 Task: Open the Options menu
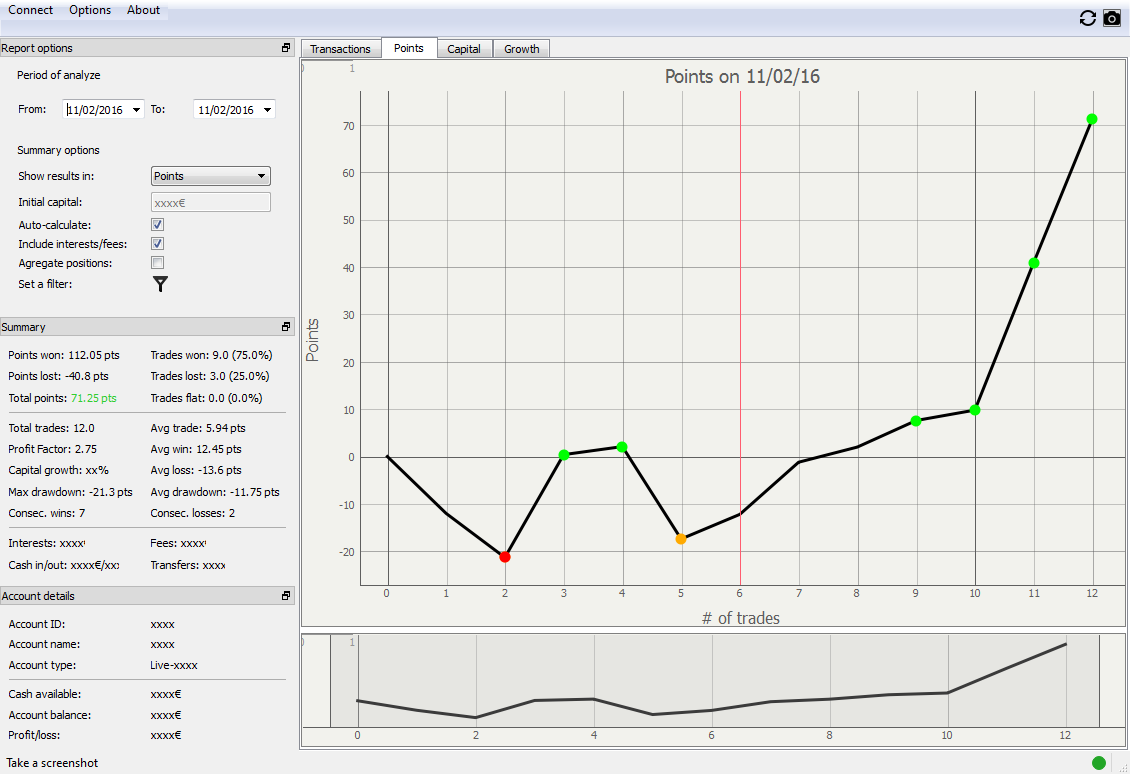[90, 10]
